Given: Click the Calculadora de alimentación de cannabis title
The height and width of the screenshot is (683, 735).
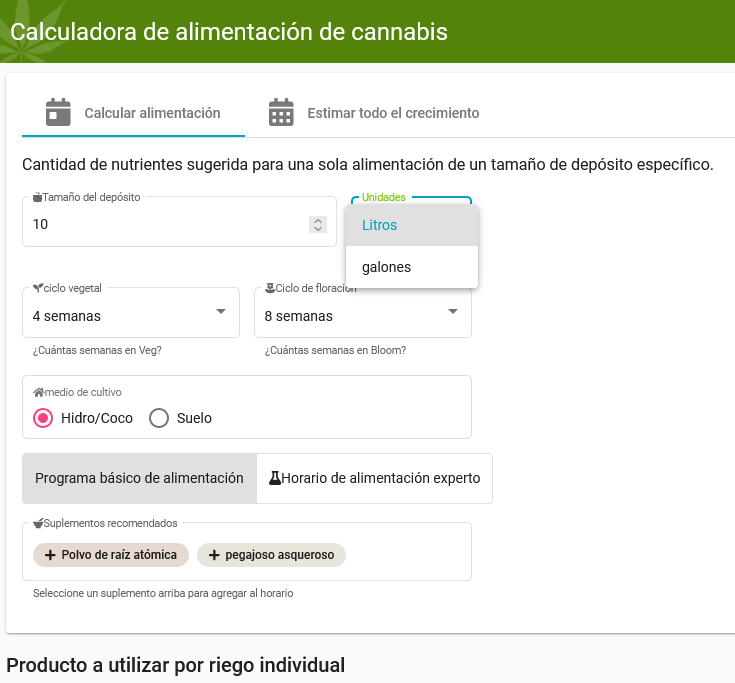Looking at the screenshot, I should point(229,32).
